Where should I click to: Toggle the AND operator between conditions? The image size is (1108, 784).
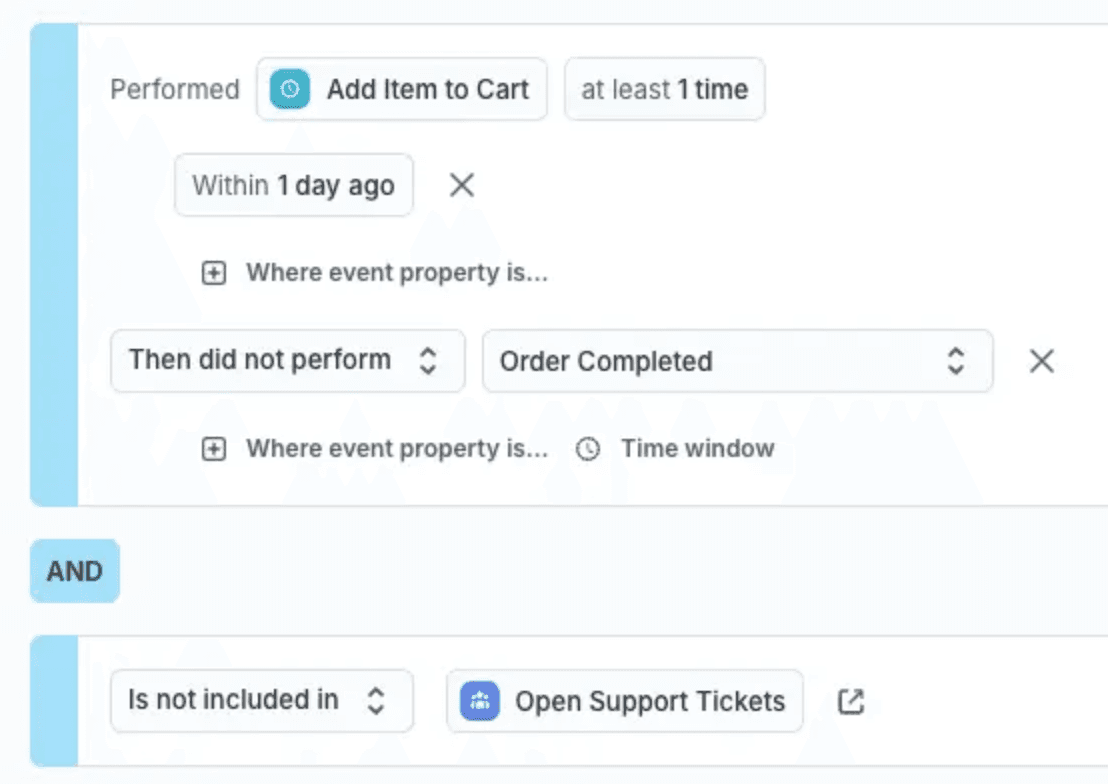(74, 571)
